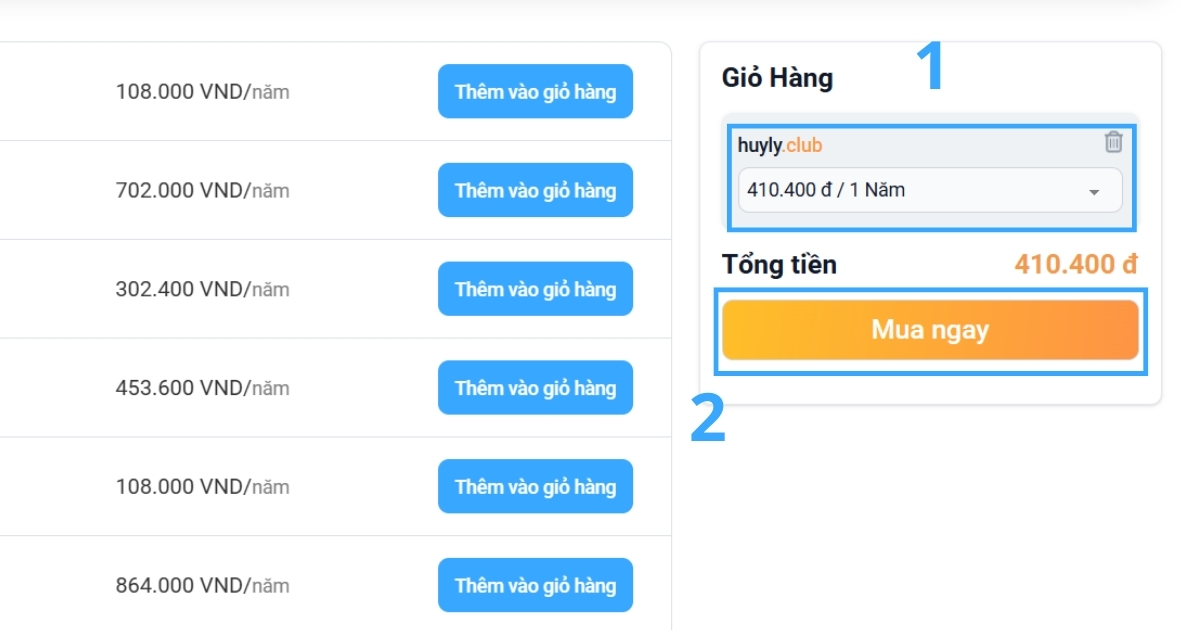Add the 108.000 VND/năm domain to cart
This screenshot has height=630, width=1200.
coord(535,91)
